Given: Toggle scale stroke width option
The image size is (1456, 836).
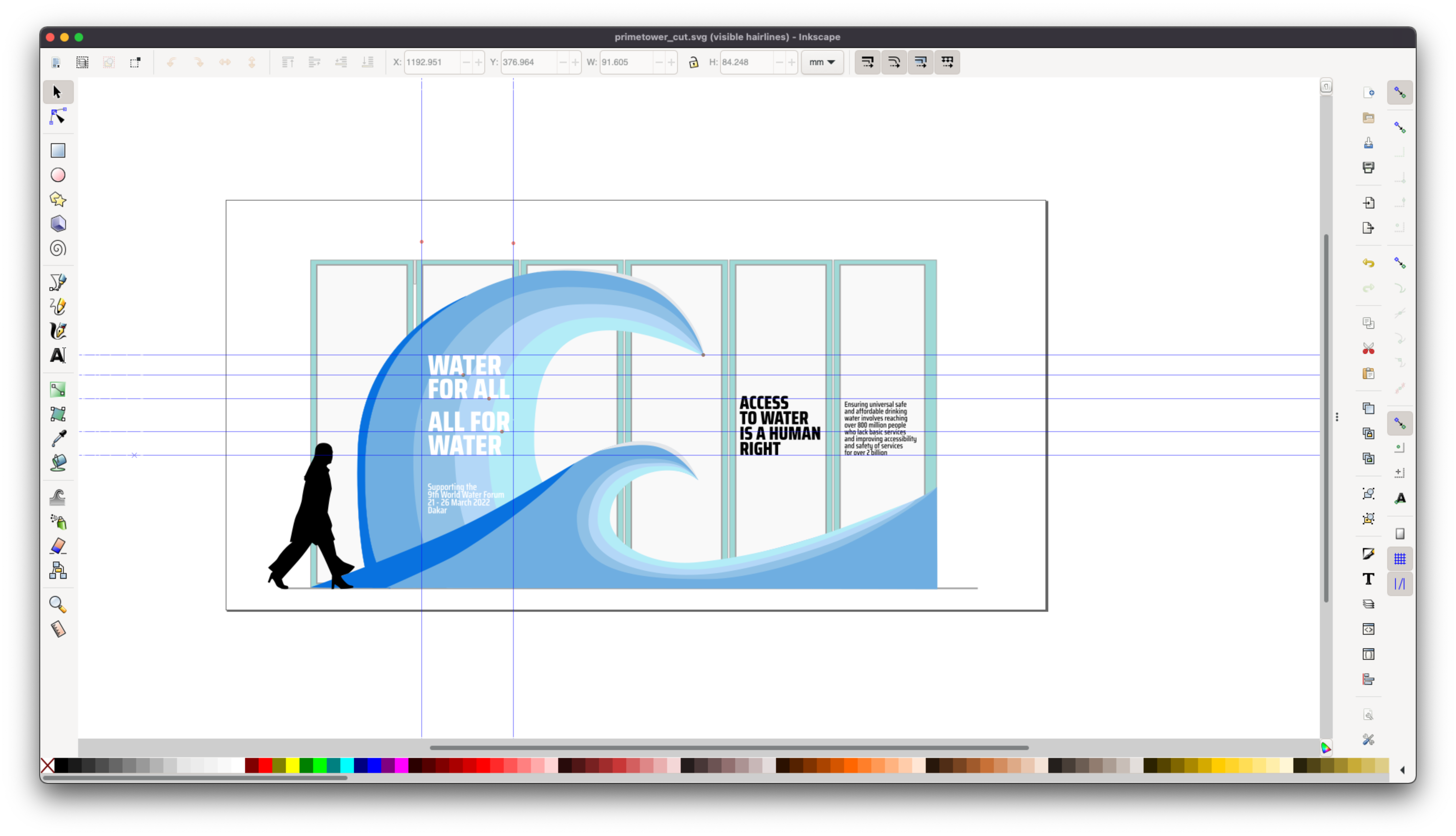Looking at the screenshot, I should [x=867, y=62].
